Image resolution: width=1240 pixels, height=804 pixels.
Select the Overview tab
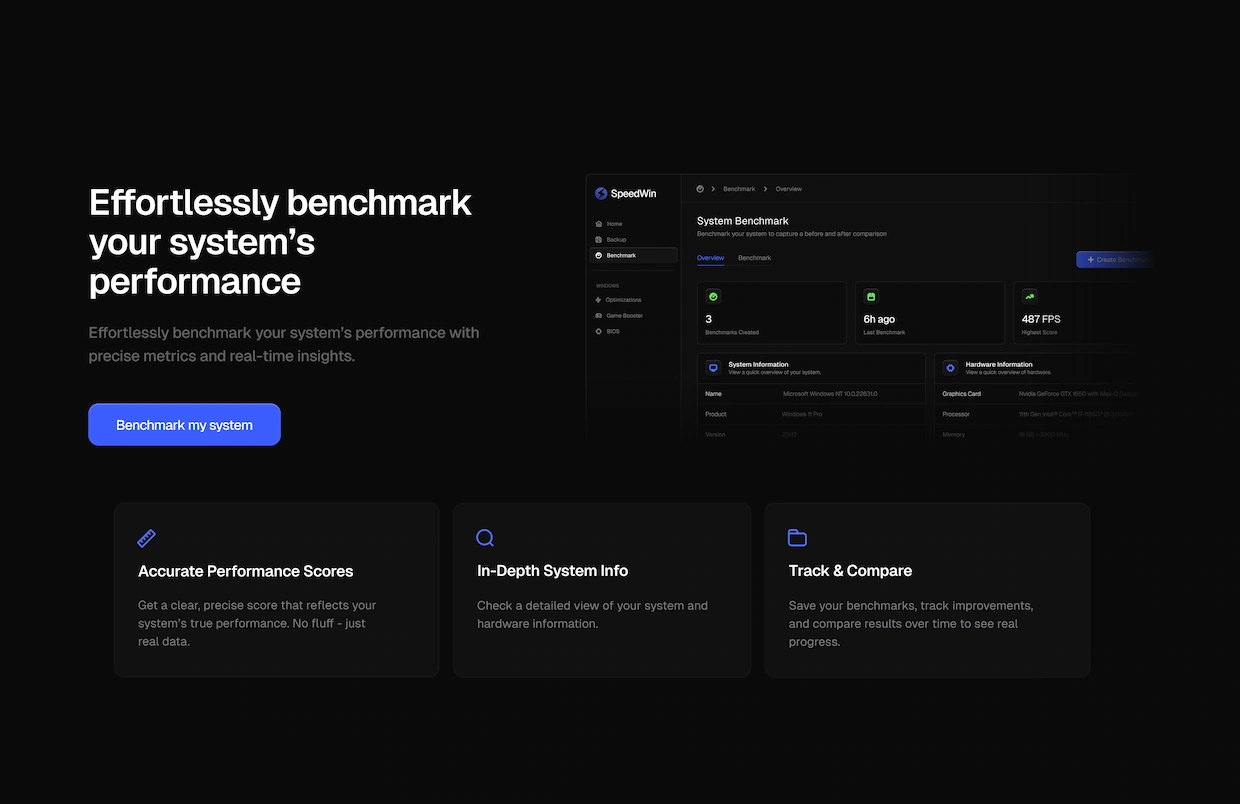(x=710, y=258)
